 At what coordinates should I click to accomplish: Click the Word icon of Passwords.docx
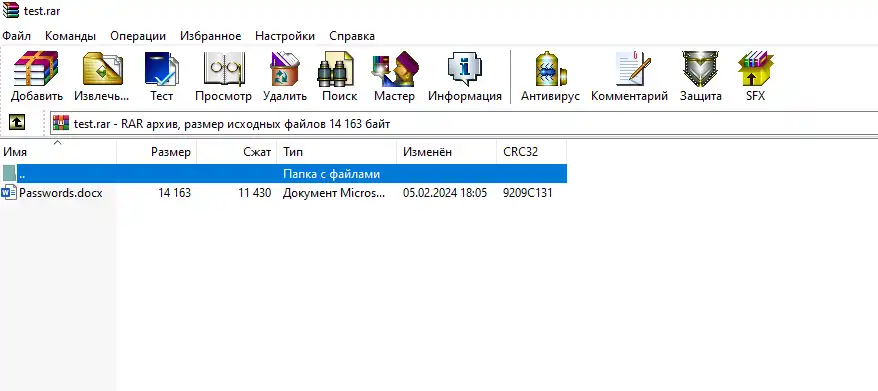pos(9,193)
